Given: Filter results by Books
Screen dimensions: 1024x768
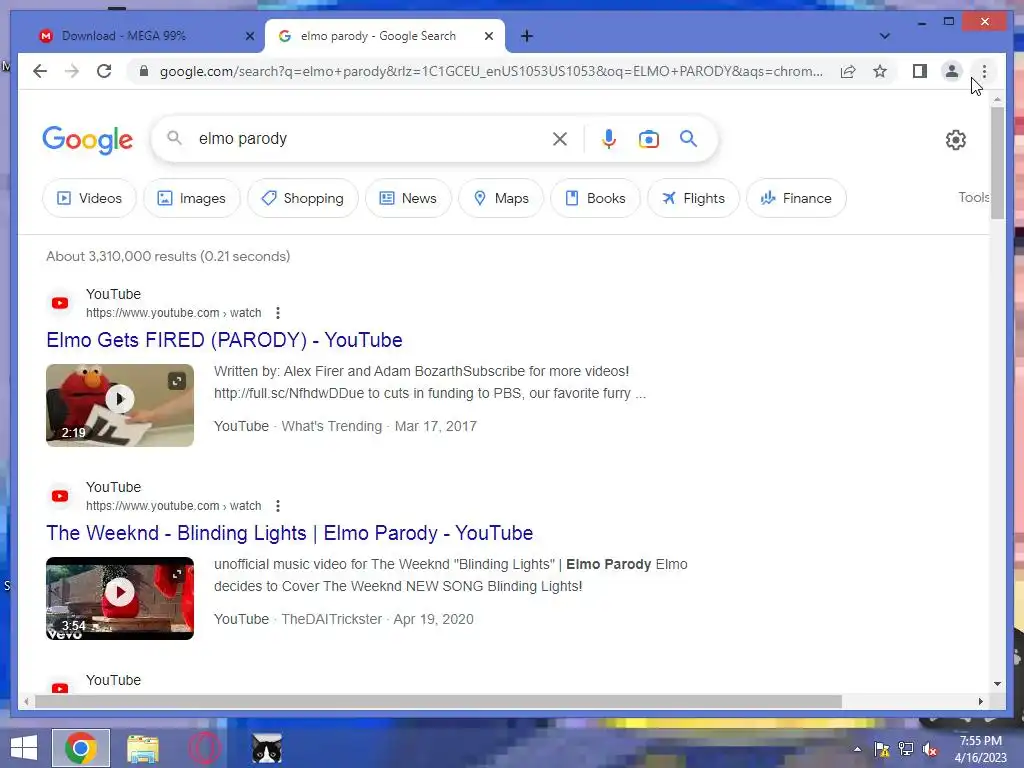Looking at the screenshot, I should click(x=595, y=198).
